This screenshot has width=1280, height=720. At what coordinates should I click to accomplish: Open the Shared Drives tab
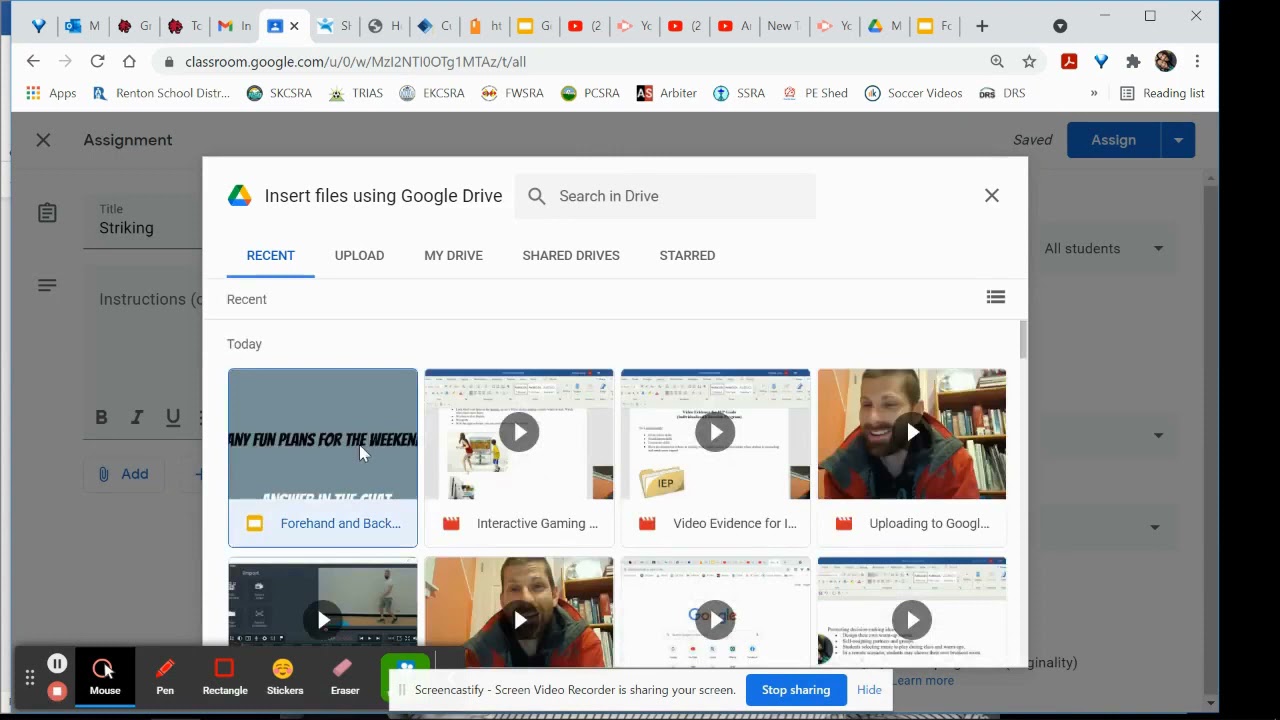pyautogui.click(x=571, y=255)
